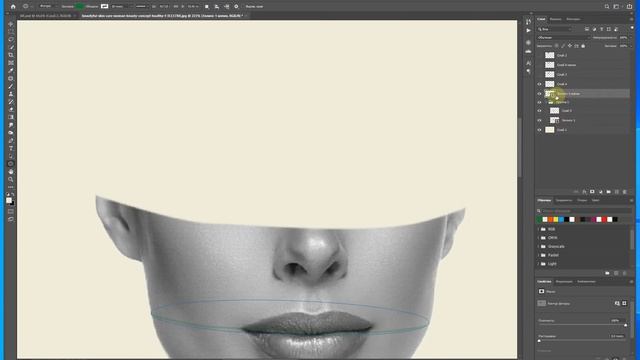640x360 pixels.
Task: Pick the orange swatch in Swatches
Action: point(550,220)
